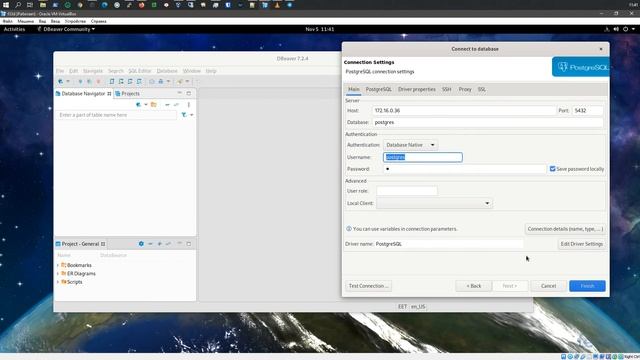Click the table name search box in navigator
640x360 pixels.
tap(117, 115)
